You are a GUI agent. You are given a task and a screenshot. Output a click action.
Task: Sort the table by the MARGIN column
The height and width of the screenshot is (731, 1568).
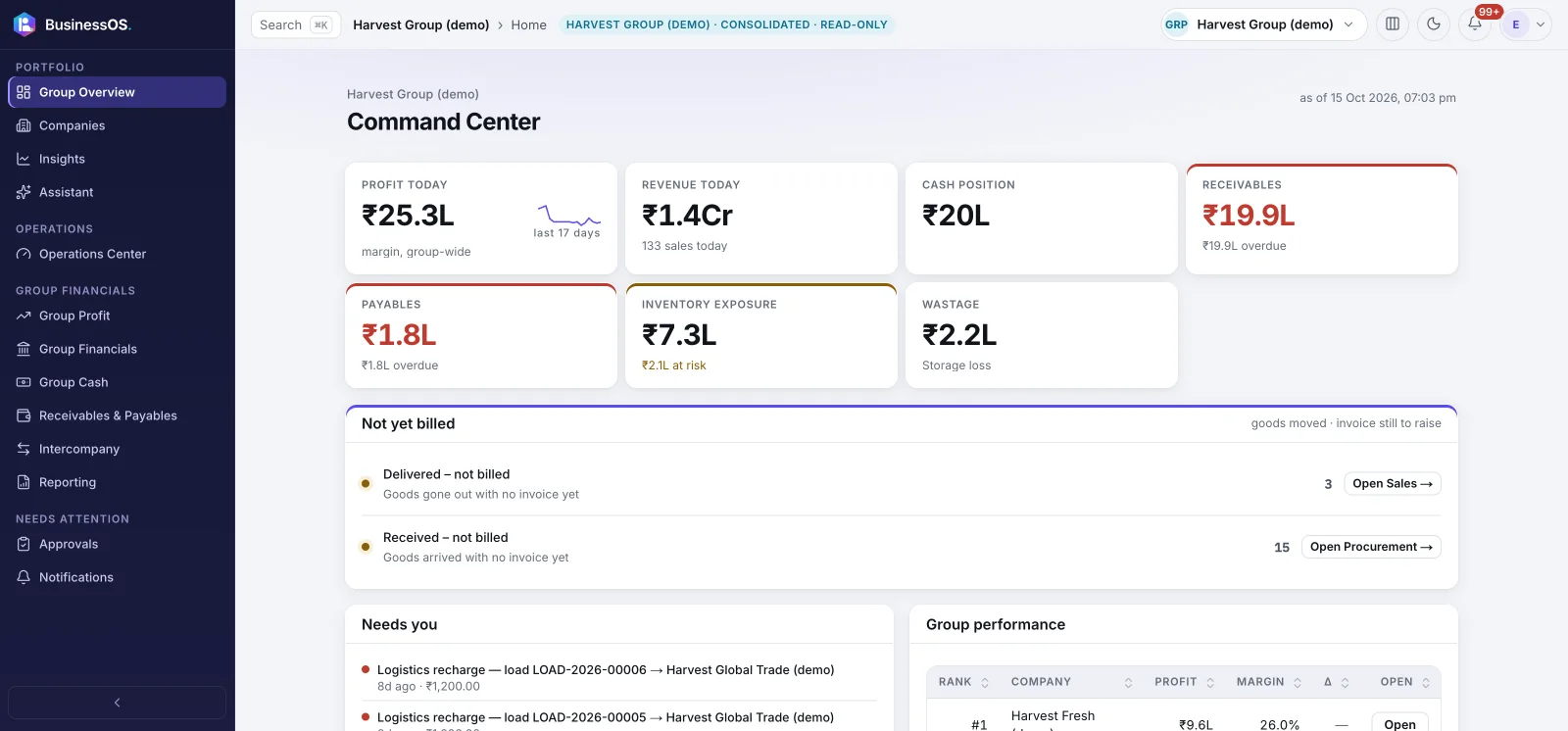pyautogui.click(x=1269, y=682)
